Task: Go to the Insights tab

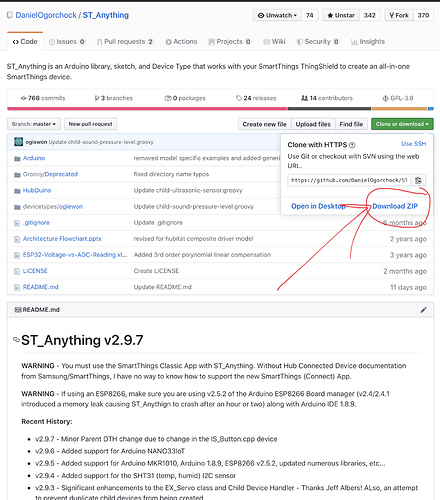Action: point(368,42)
